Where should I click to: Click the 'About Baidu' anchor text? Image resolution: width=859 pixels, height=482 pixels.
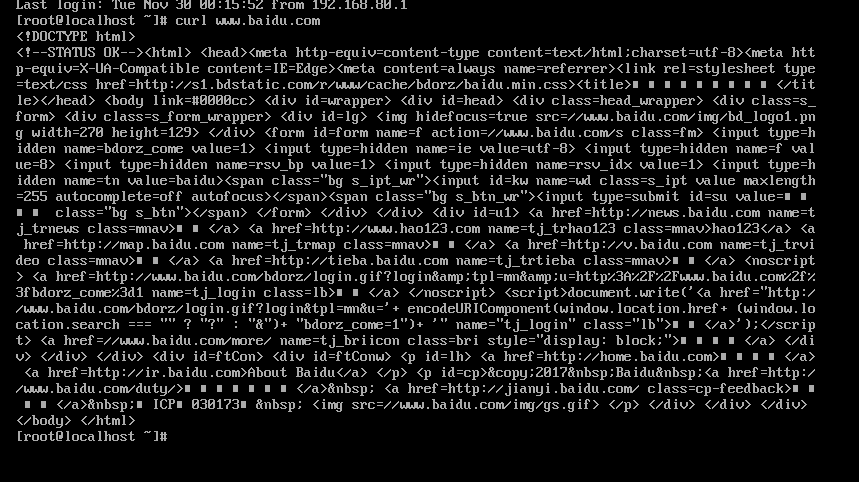(x=291, y=372)
